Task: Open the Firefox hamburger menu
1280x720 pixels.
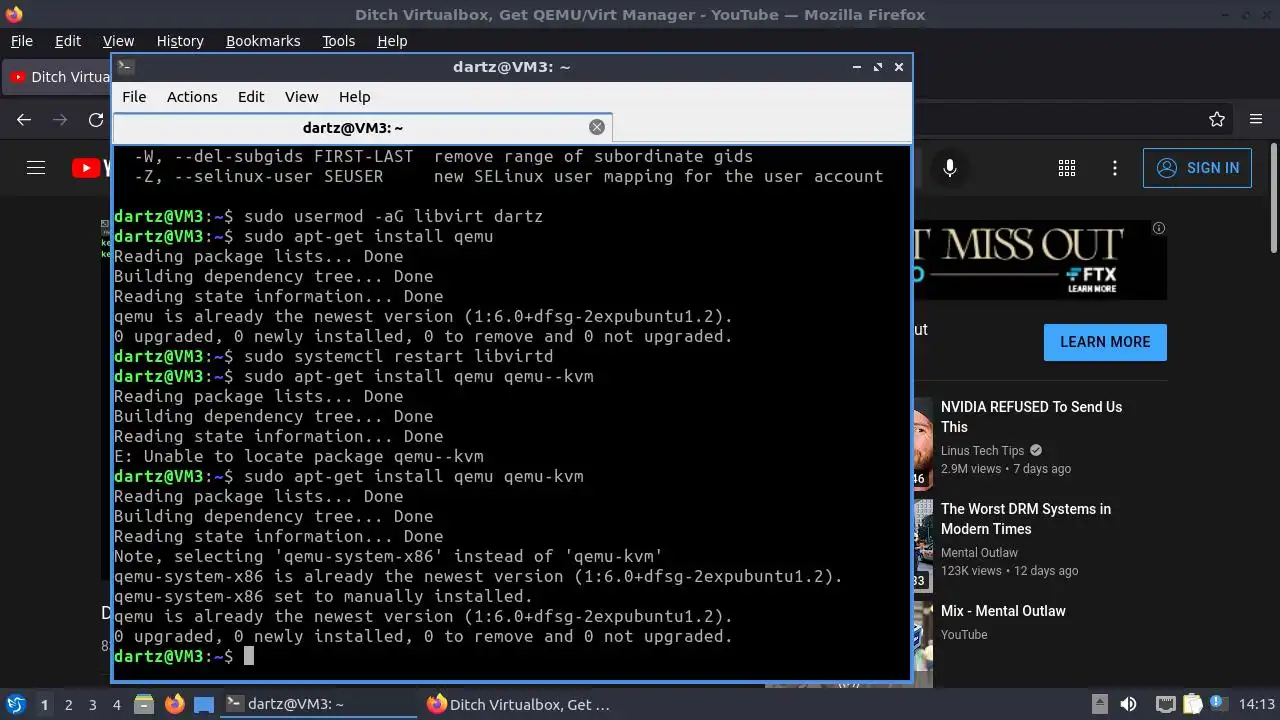Action: [1256, 120]
